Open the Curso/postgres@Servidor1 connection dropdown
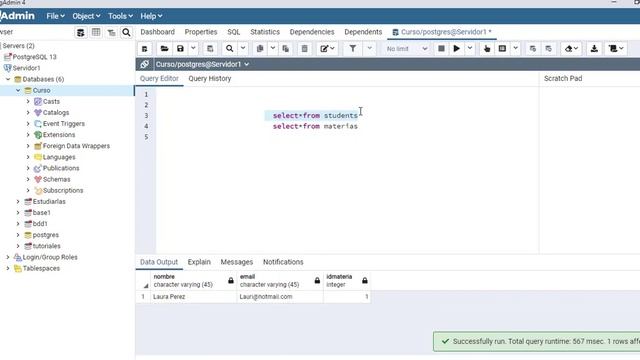The image size is (640, 360). point(202,64)
